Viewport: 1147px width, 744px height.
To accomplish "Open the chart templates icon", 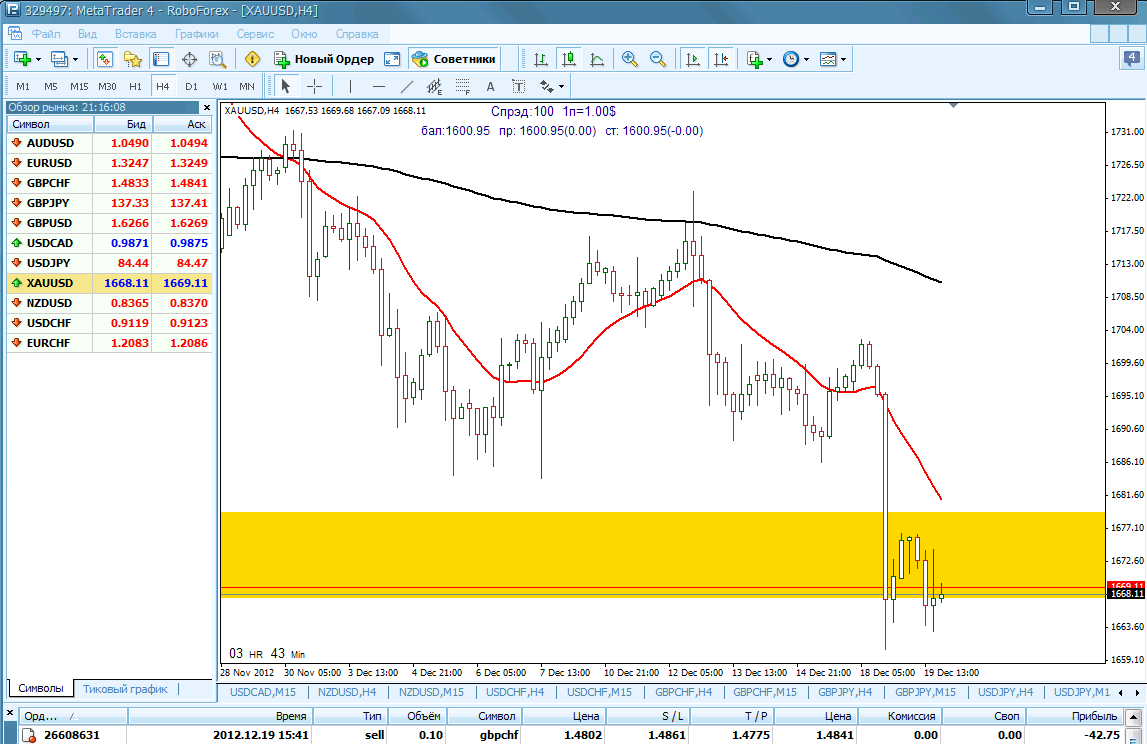I will point(828,59).
